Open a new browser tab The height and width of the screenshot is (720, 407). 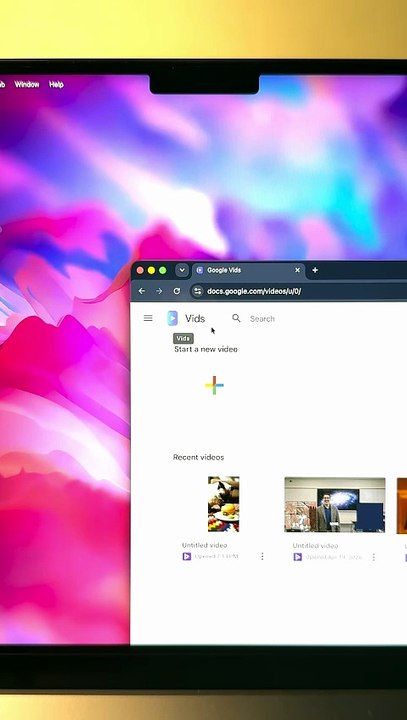(x=315, y=270)
